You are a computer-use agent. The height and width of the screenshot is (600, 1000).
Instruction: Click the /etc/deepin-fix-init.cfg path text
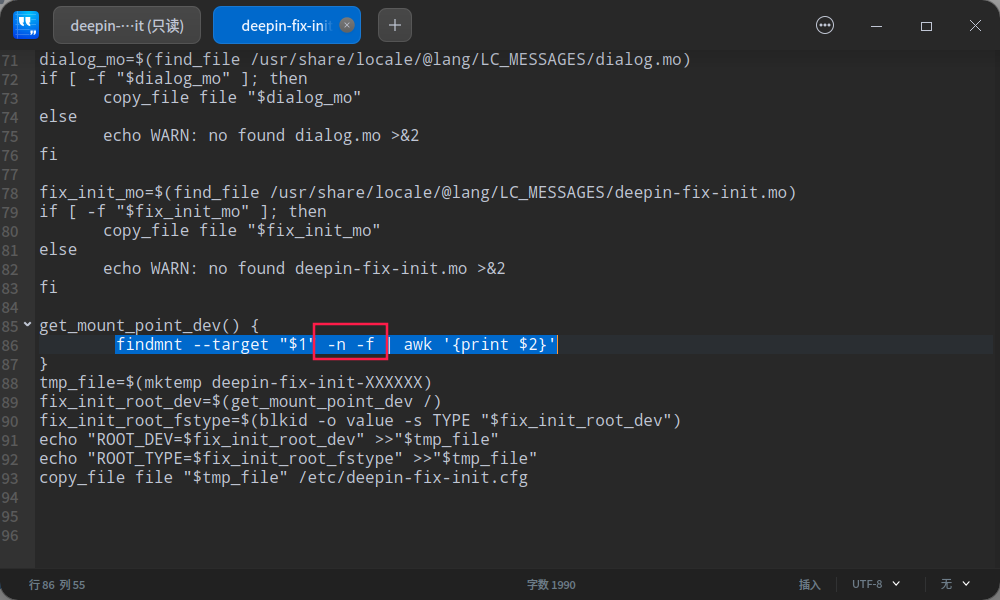(413, 478)
